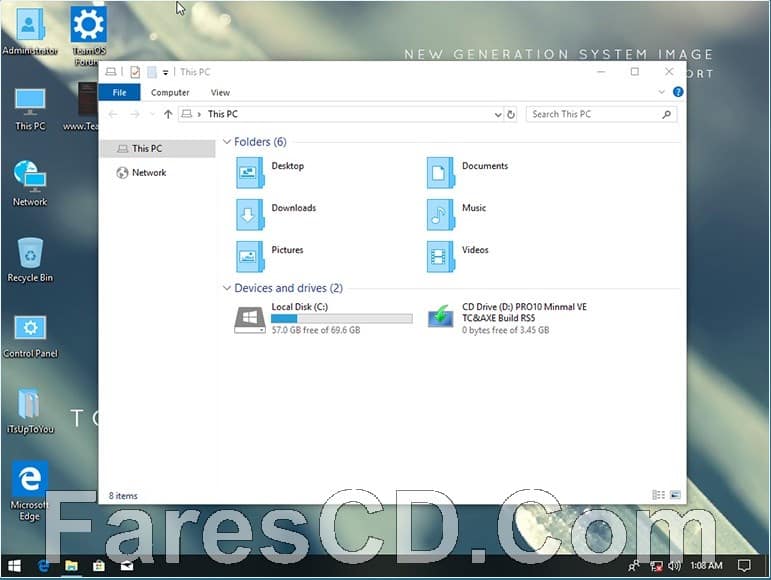771x580 pixels.
Task: Go up one level with up arrow
Action: click(168, 114)
